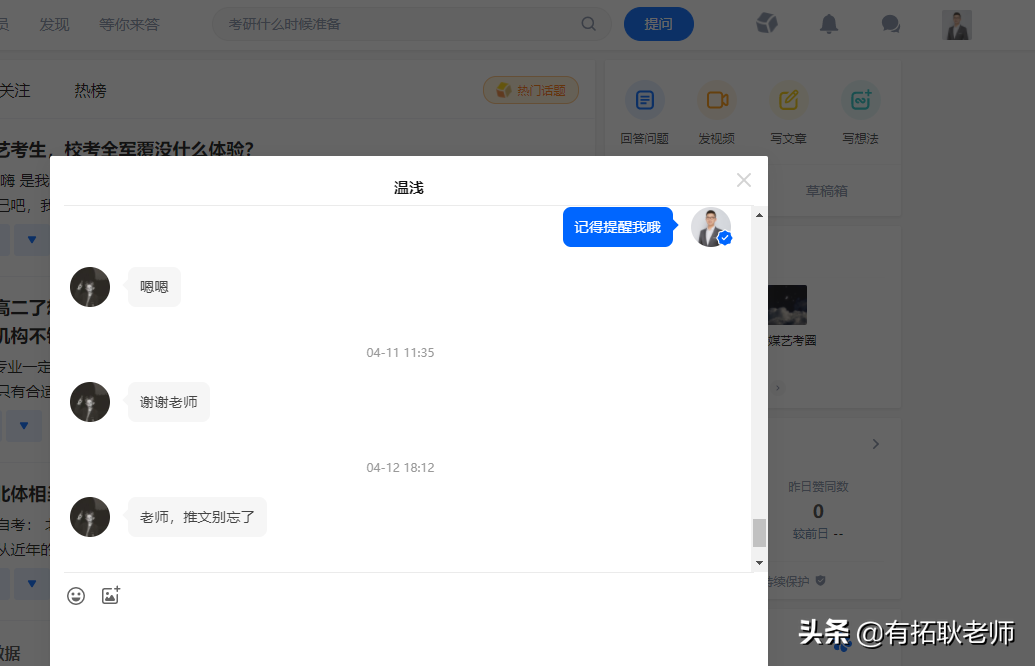Click the image upload icon in the chat
The image size is (1035, 666).
(110, 595)
